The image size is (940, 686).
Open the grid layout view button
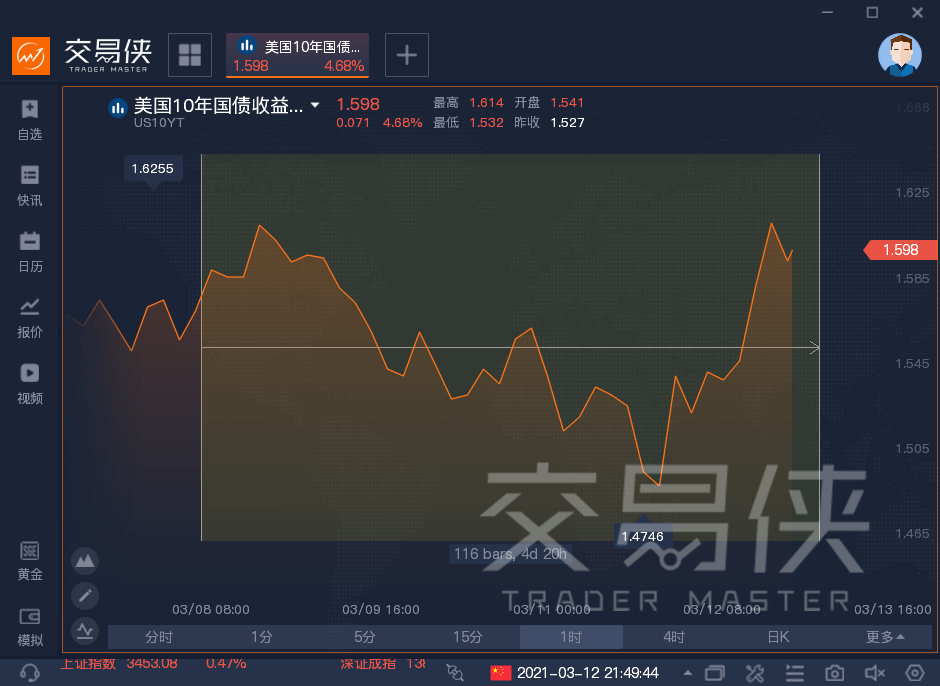tap(190, 55)
